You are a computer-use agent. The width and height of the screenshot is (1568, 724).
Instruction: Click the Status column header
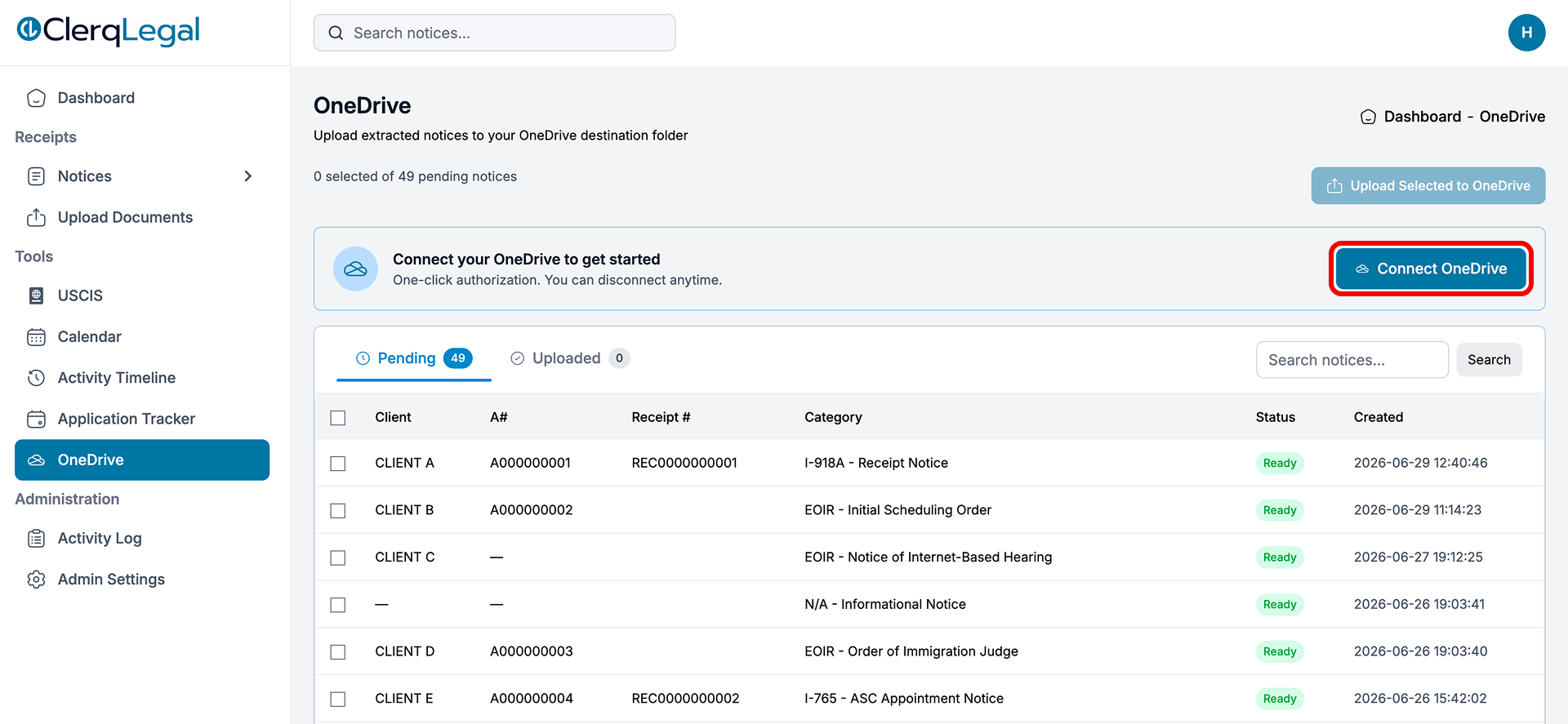tap(1276, 417)
